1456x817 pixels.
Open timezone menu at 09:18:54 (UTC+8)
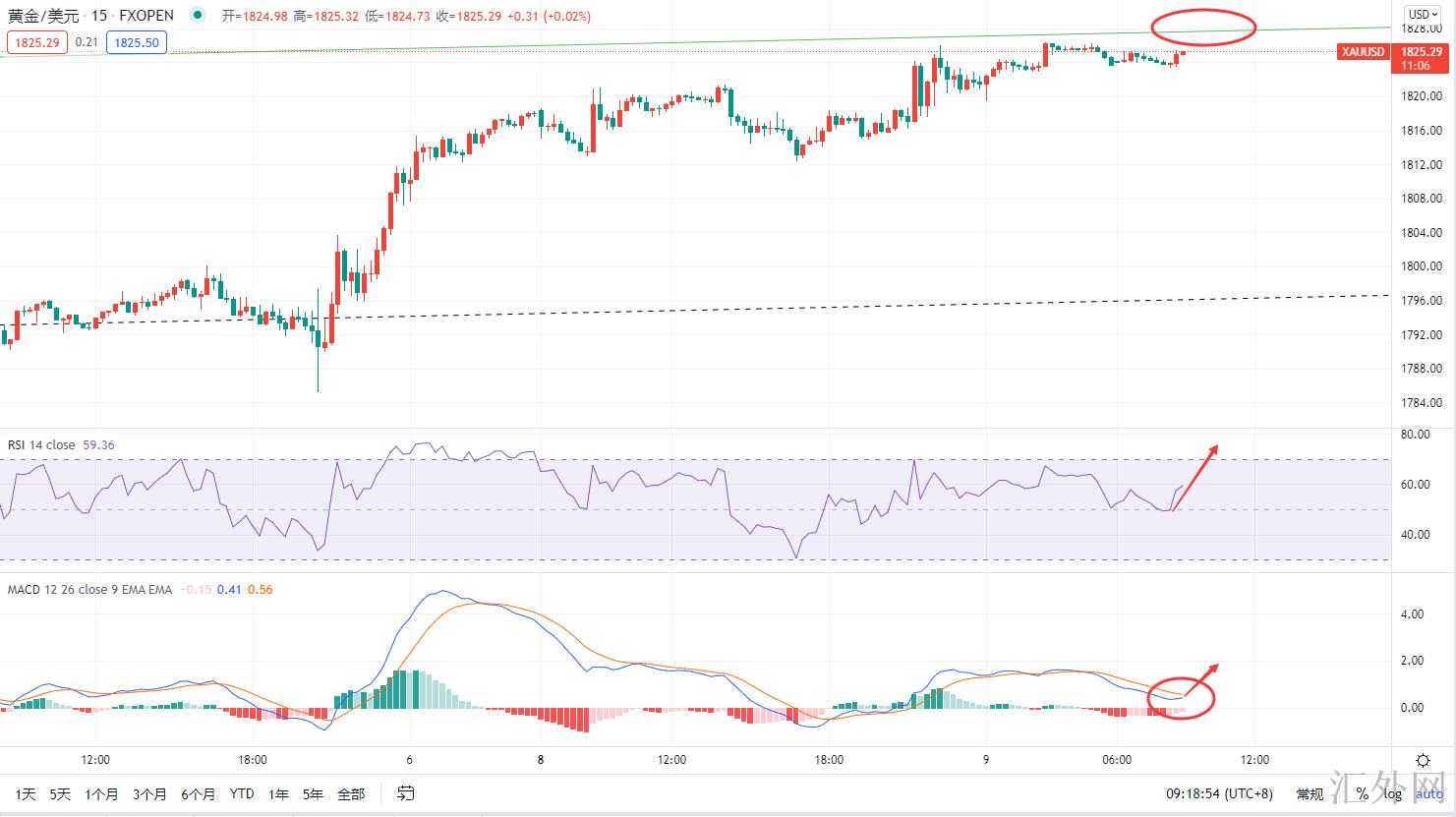pos(1219,793)
